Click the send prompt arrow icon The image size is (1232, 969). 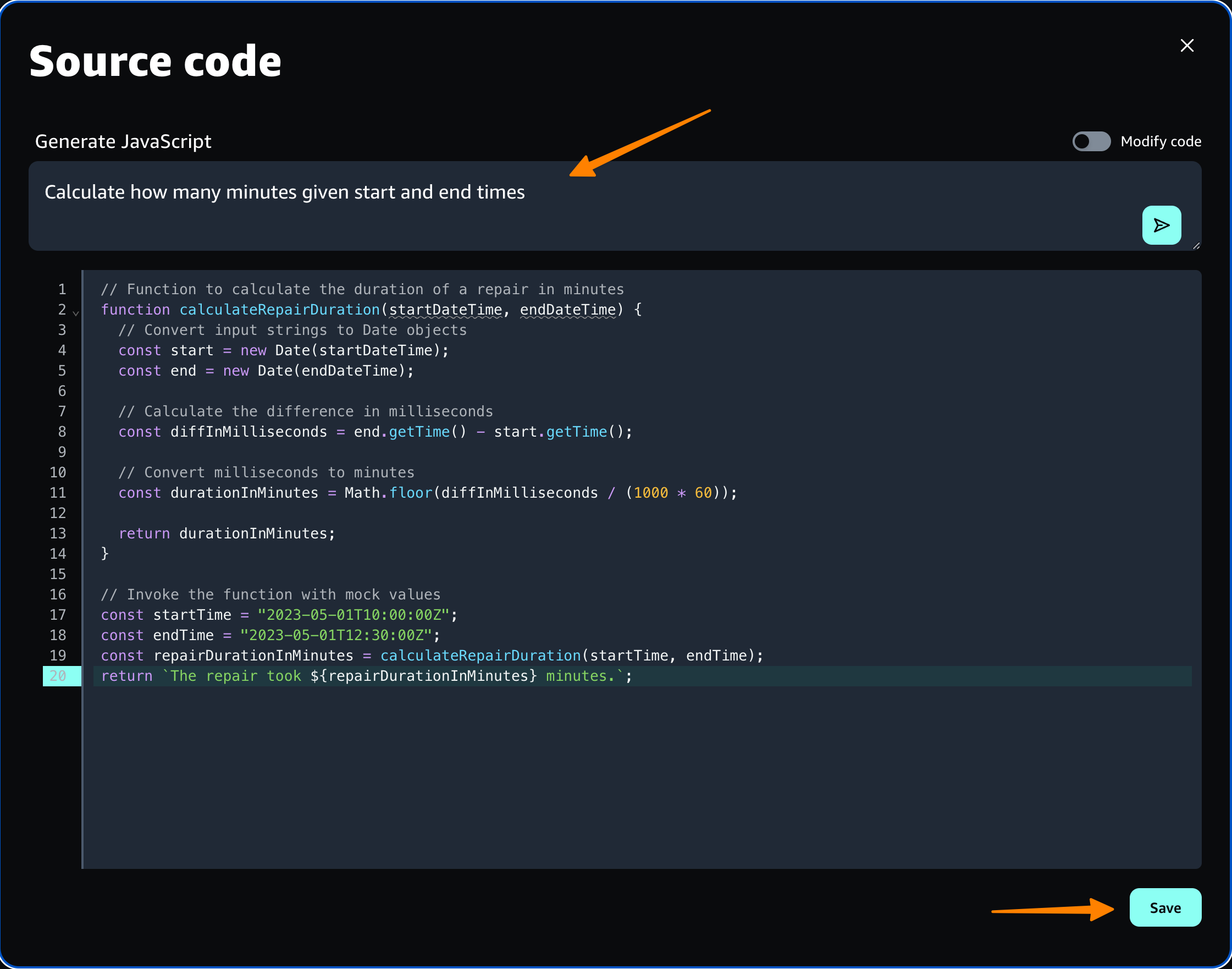(1161, 225)
